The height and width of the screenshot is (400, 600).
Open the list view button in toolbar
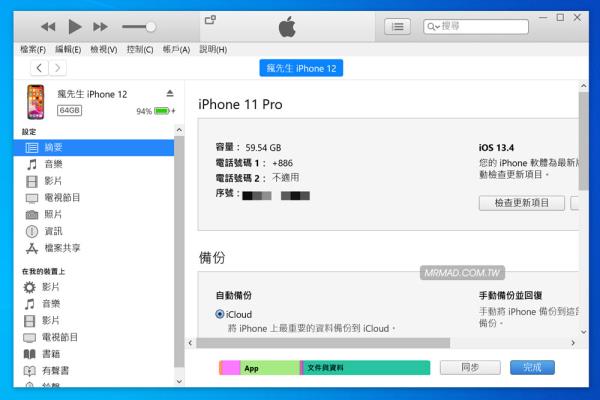point(397,27)
